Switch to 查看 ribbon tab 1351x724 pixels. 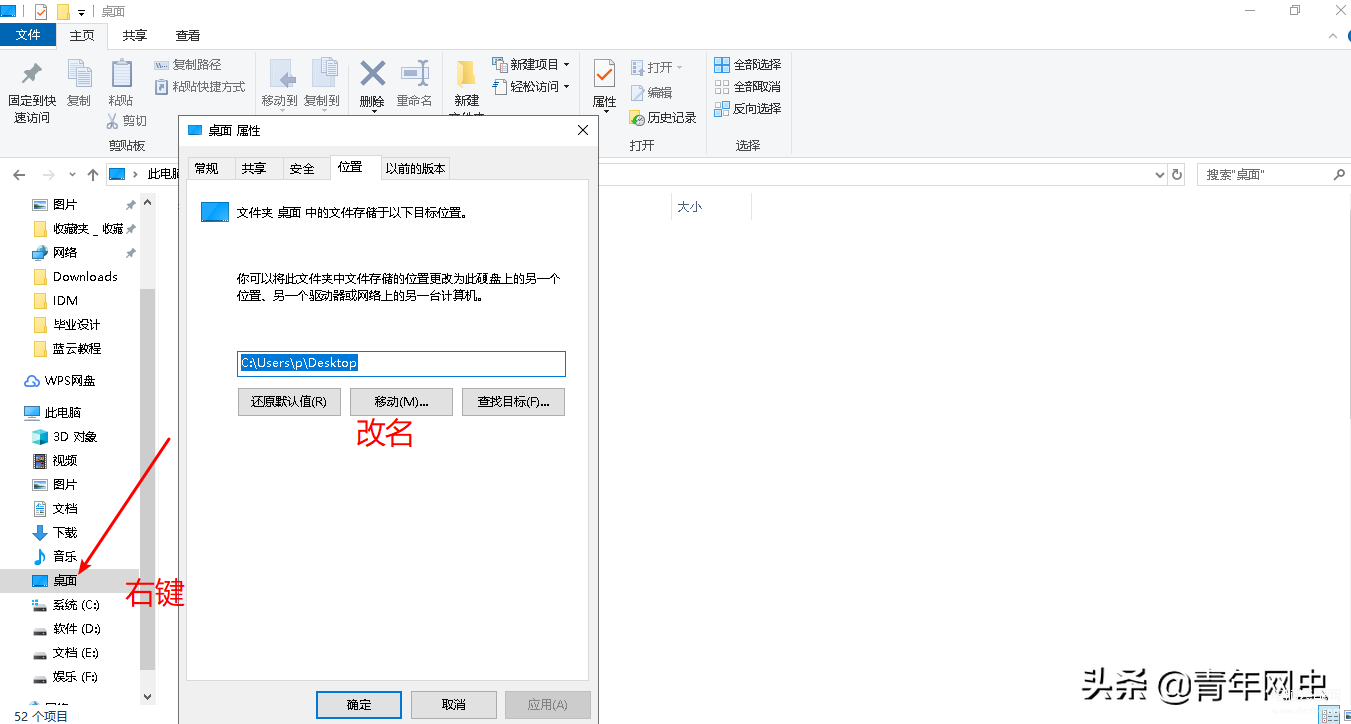pyautogui.click(x=188, y=35)
